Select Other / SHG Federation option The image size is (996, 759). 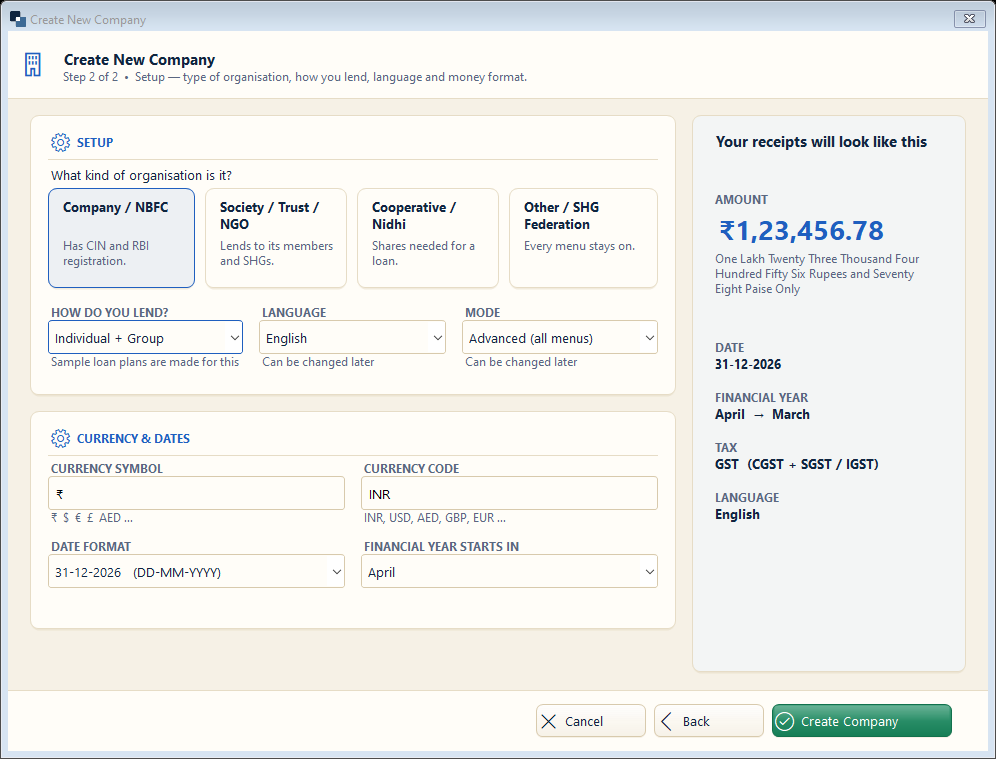click(x=583, y=238)
